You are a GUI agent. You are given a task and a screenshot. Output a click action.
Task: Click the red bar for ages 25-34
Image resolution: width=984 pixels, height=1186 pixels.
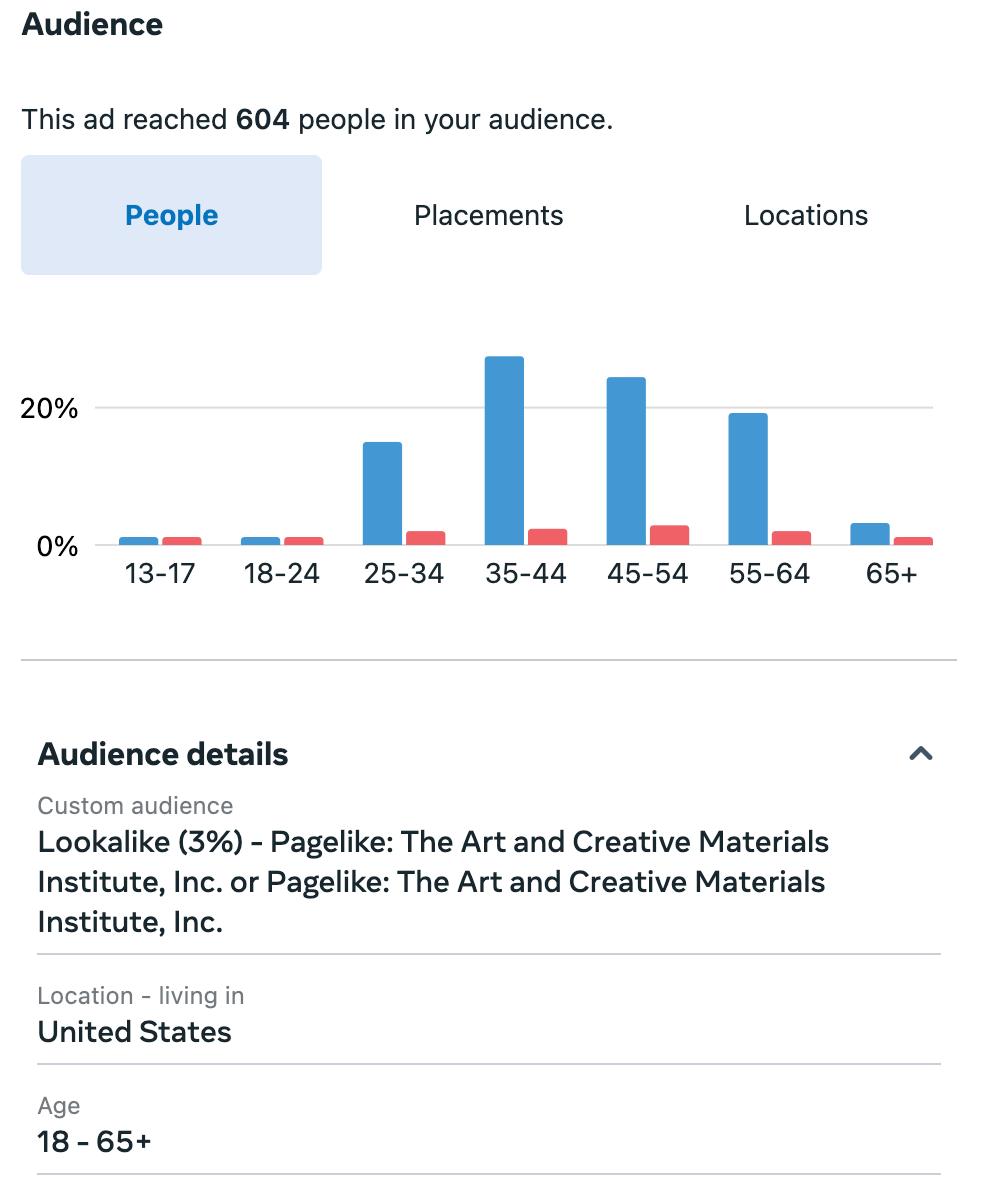pos(425,538)
